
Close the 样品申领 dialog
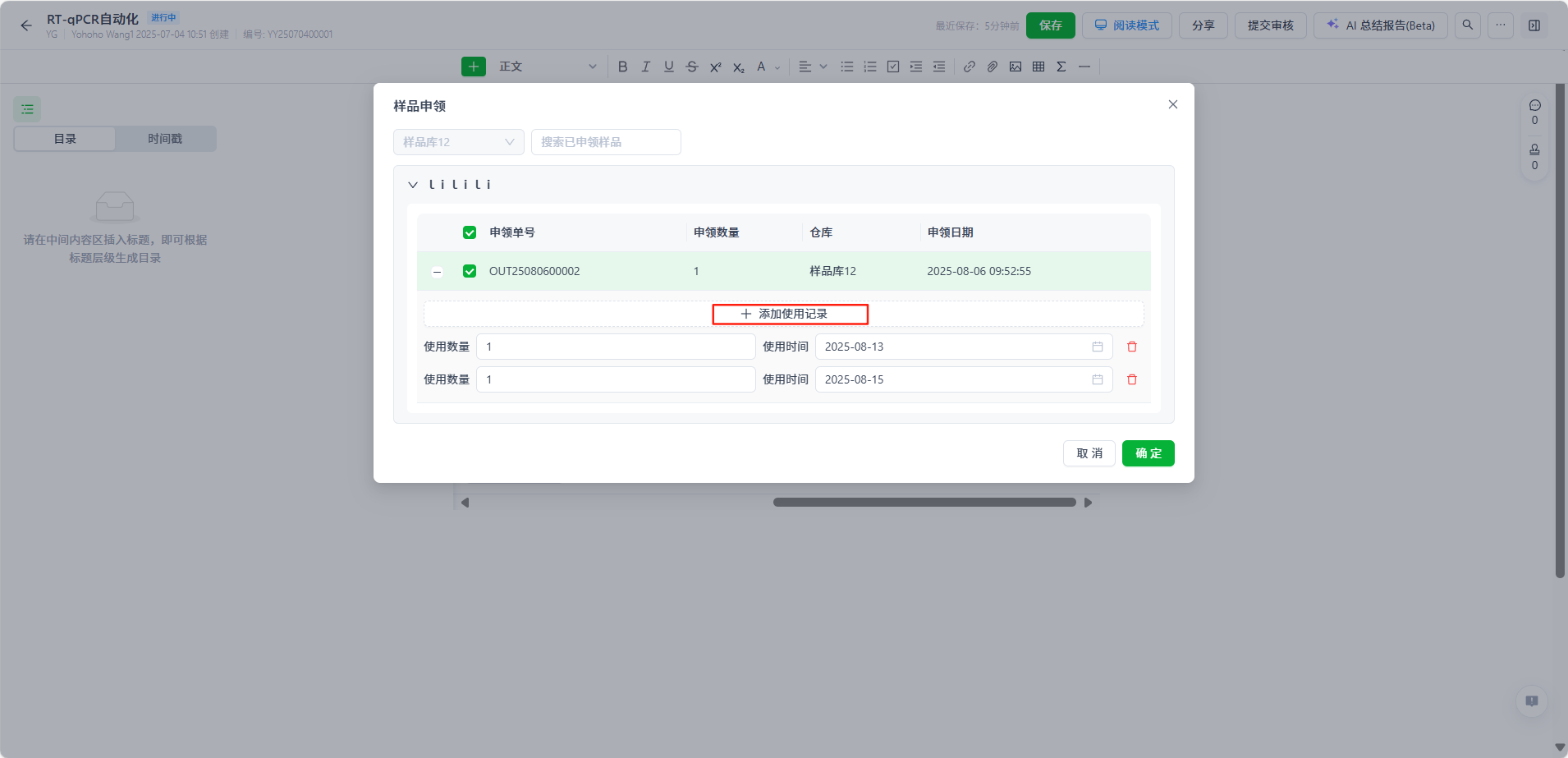tap(1172, 104)
